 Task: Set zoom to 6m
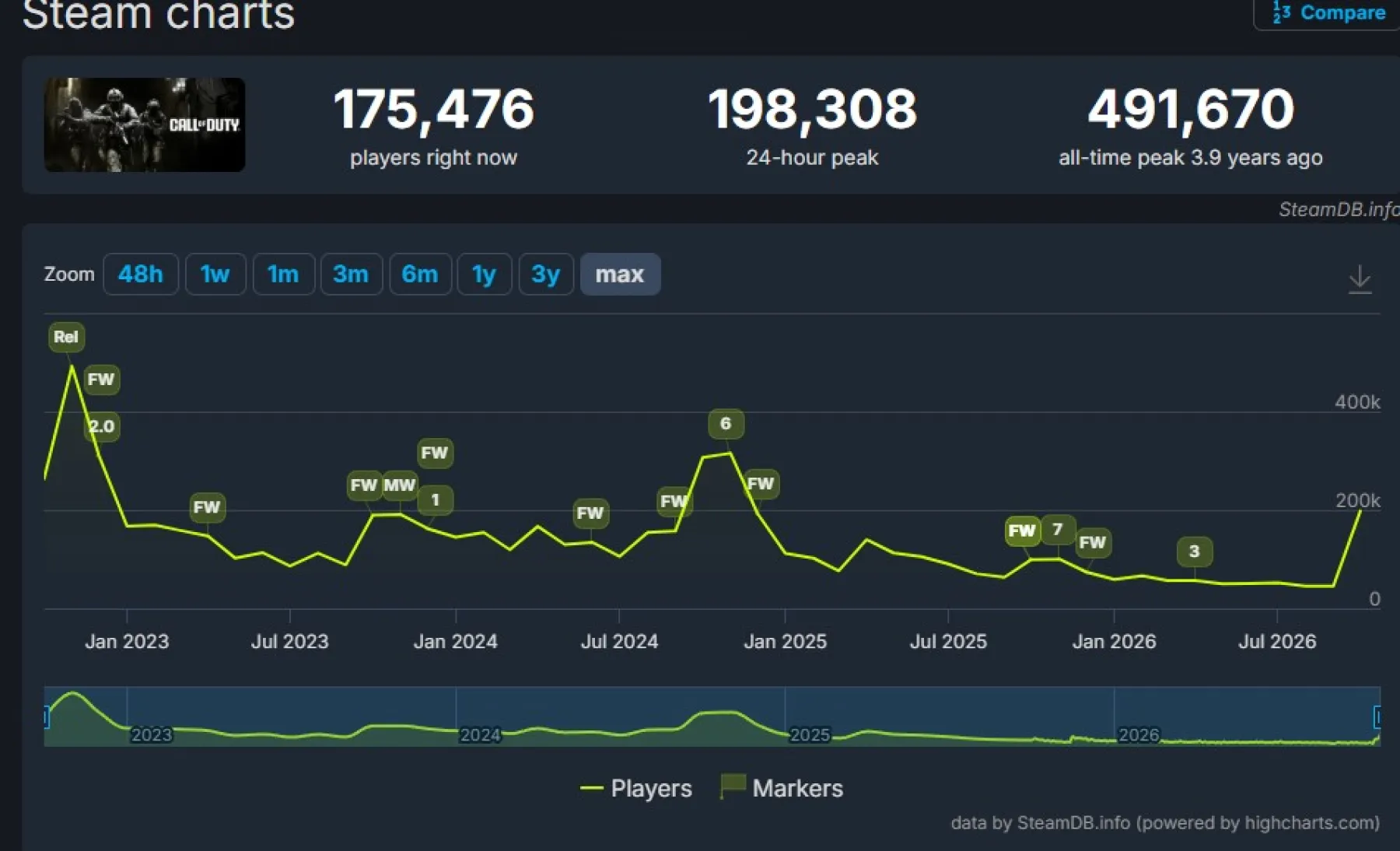(420, 274)
